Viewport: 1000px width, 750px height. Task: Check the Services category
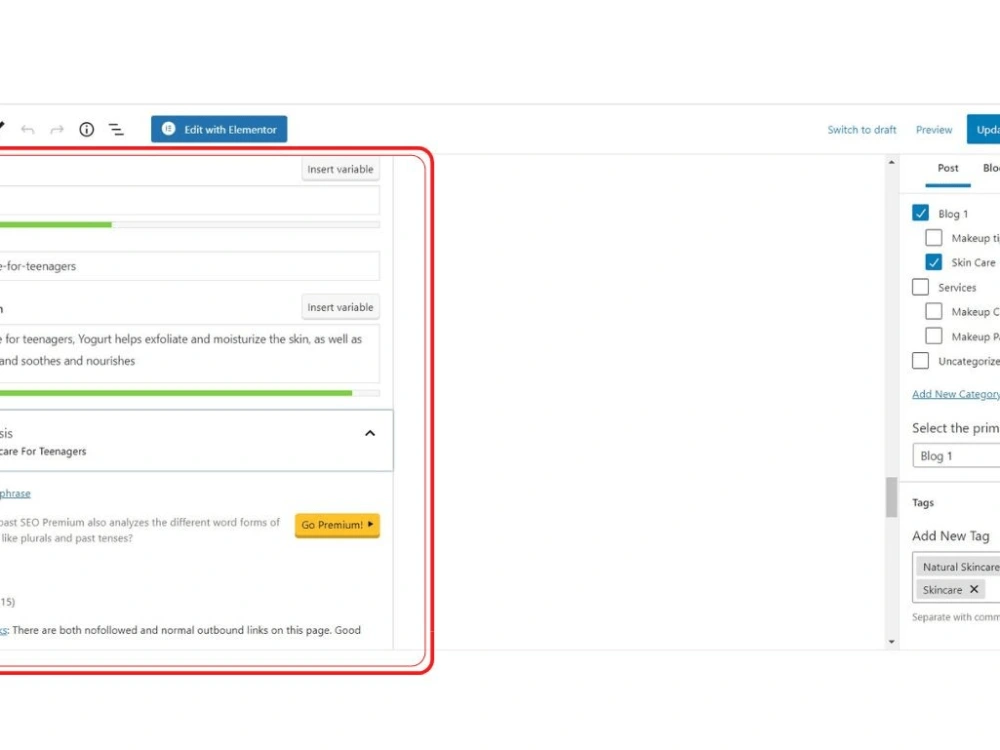[x=920, y=287]
